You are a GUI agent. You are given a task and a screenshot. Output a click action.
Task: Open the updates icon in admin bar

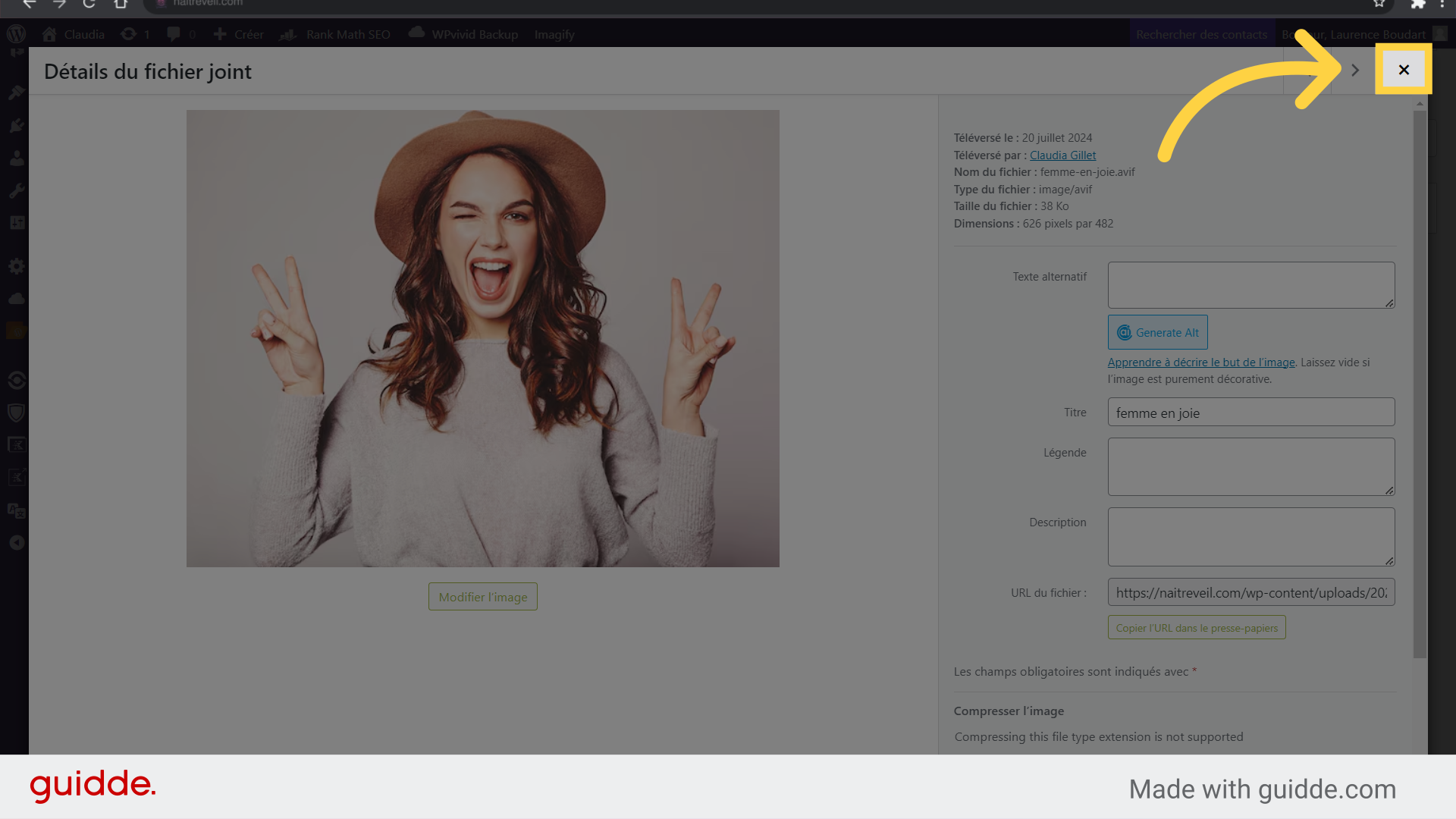click(136, 34)
